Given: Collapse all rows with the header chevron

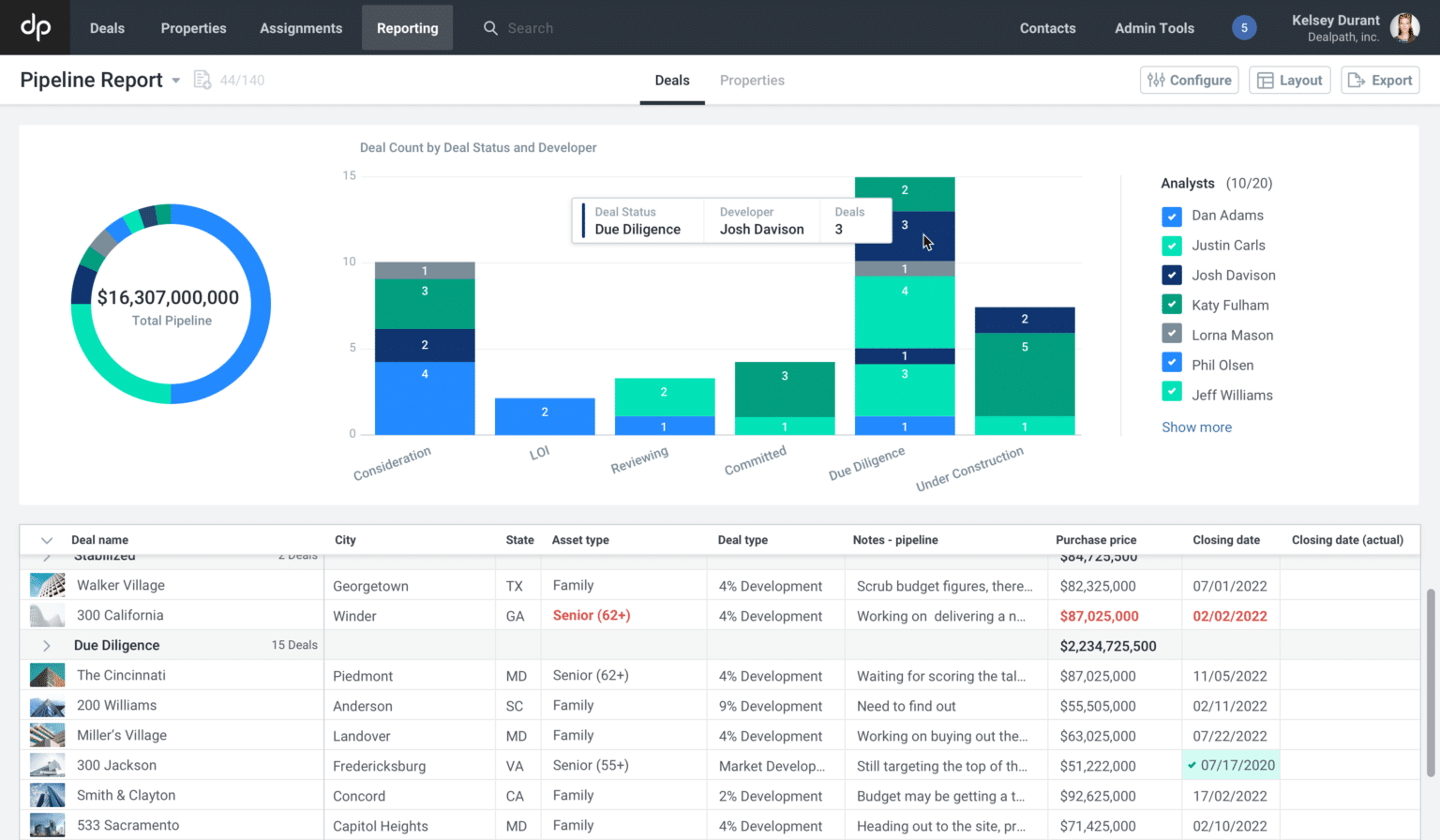Looking at the screenshot, I should [46, 540].
